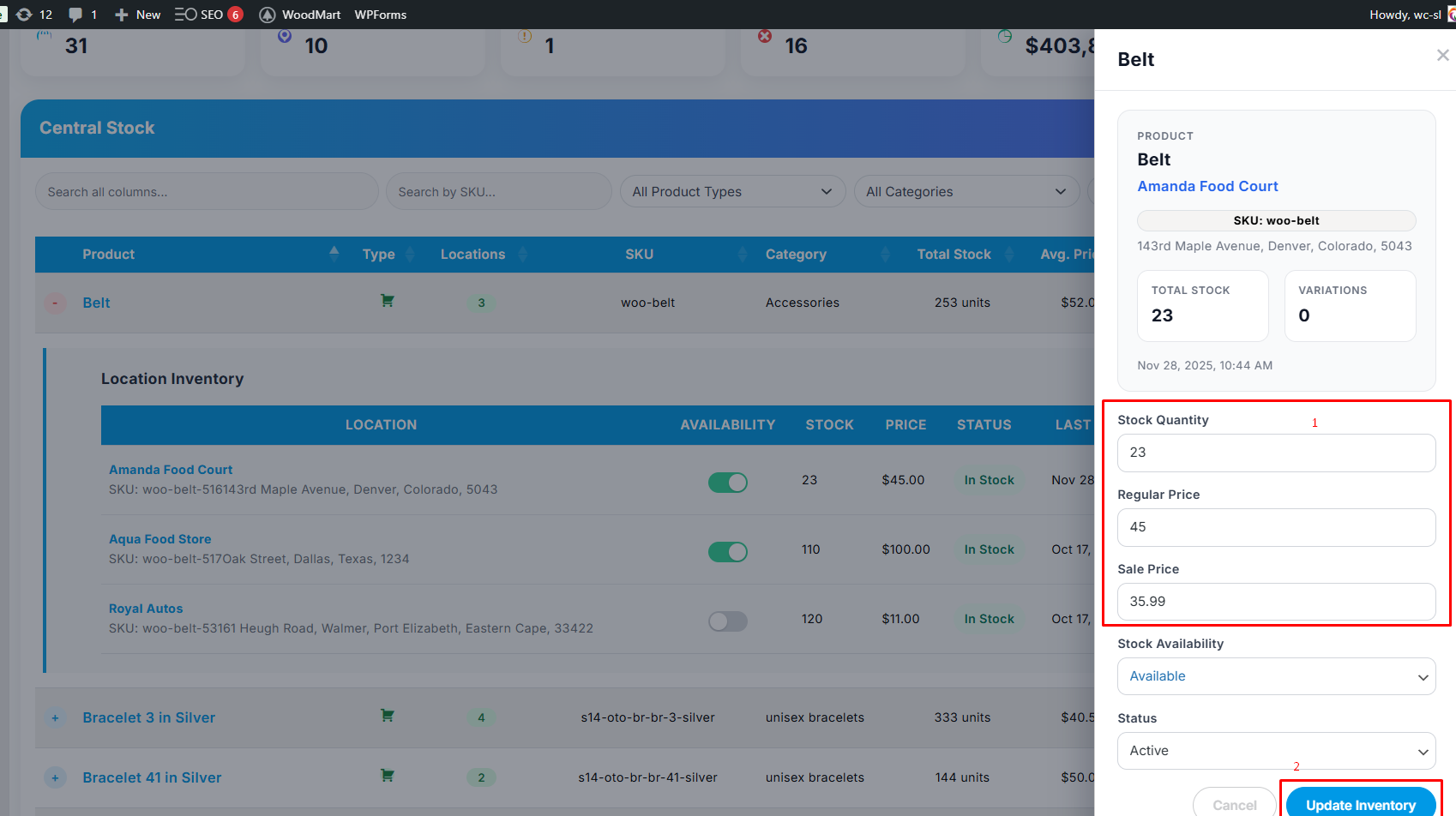1456x816 pixels.
Task: Open Bracelet 41 in Silver product link
Action: tap(152, 777)
